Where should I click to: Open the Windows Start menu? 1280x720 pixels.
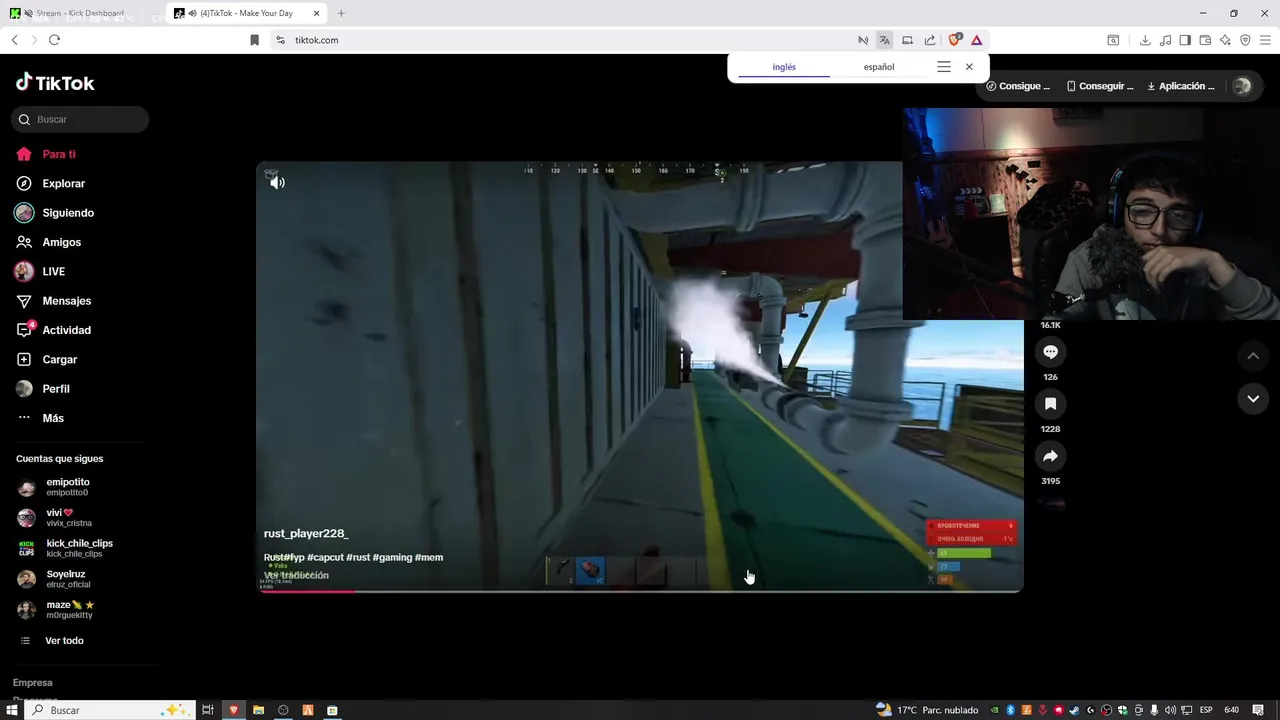[12, 710]
